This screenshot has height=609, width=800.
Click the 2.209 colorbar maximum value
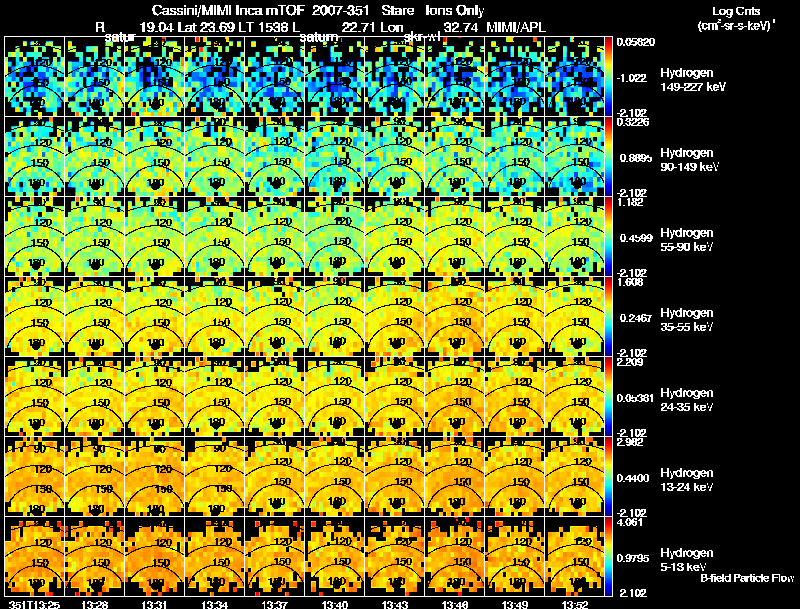(x=630, y=363)
